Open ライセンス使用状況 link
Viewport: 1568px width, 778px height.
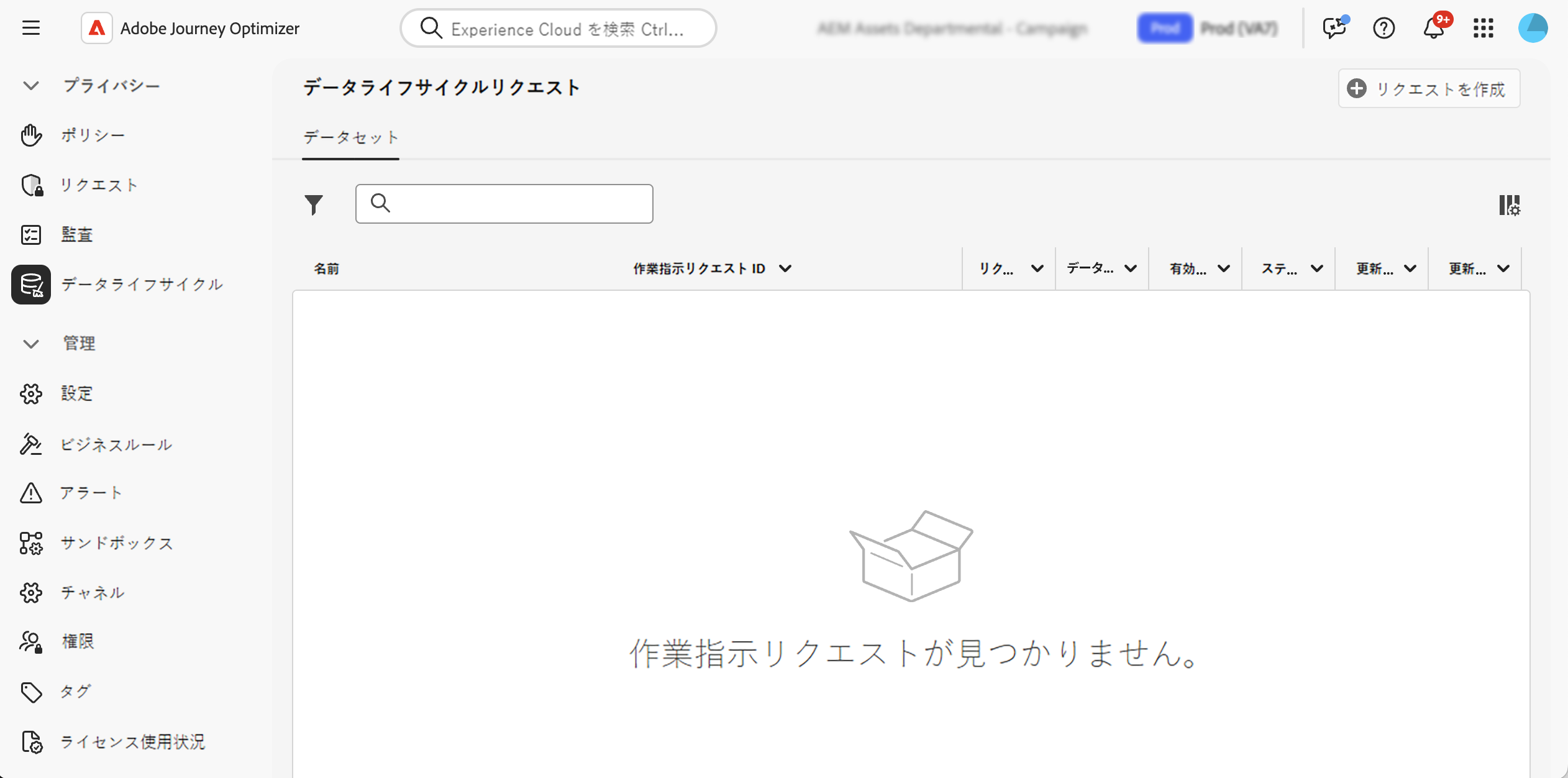(x=132, y=742)
